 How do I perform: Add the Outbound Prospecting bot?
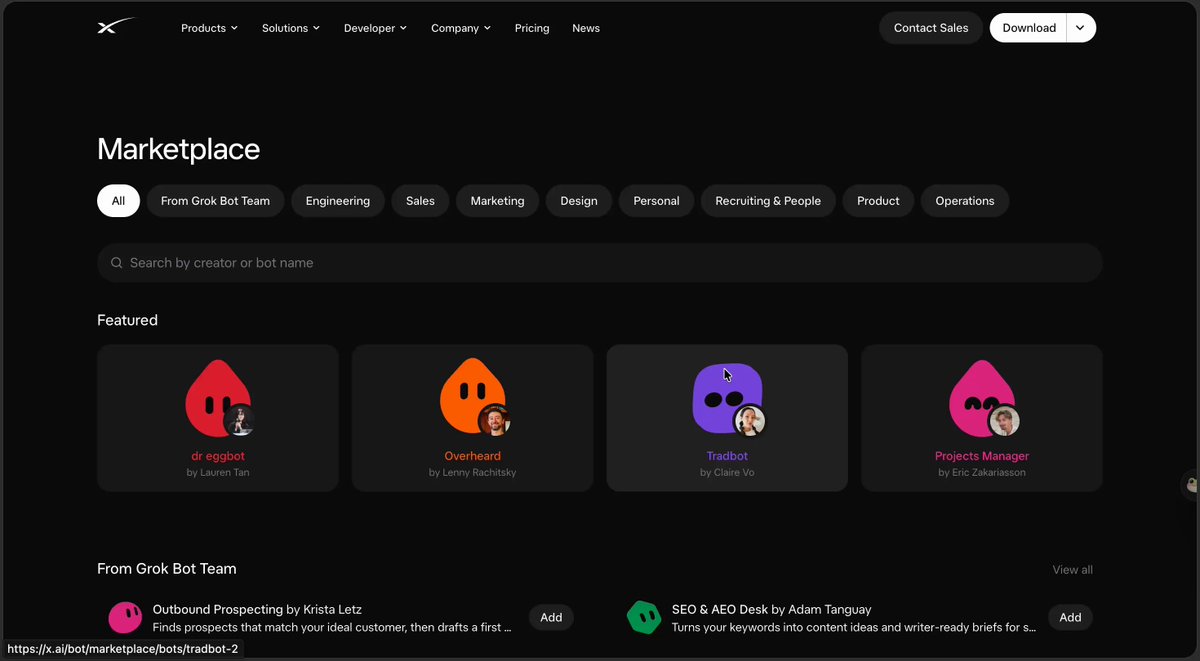click(551, 617)
